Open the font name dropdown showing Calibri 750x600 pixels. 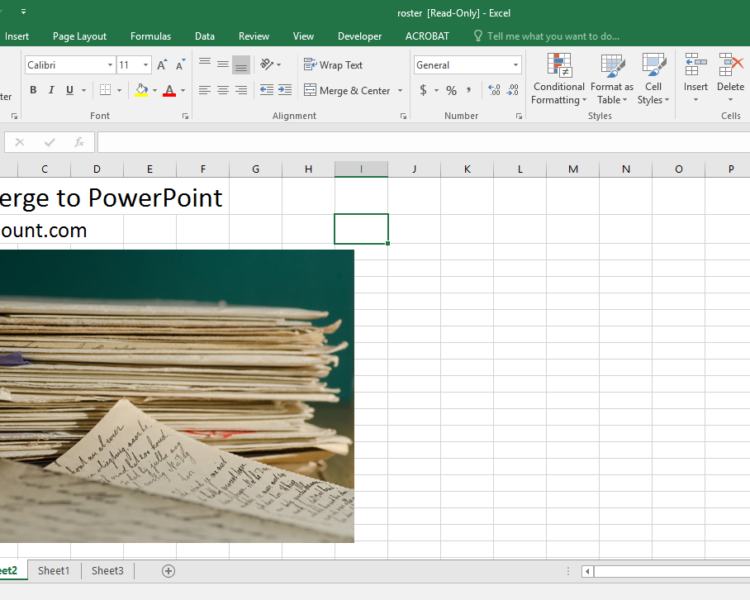pos(110,65)
